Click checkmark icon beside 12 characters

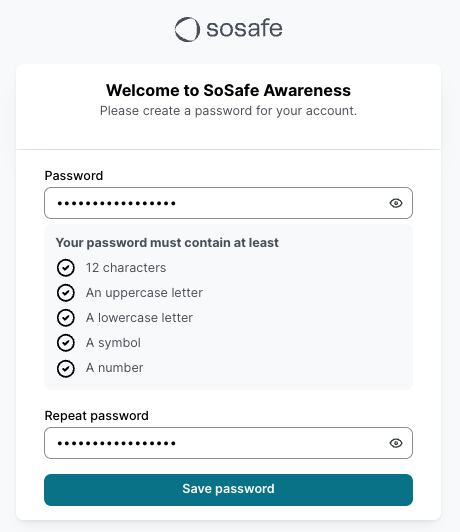coord(65,268)
